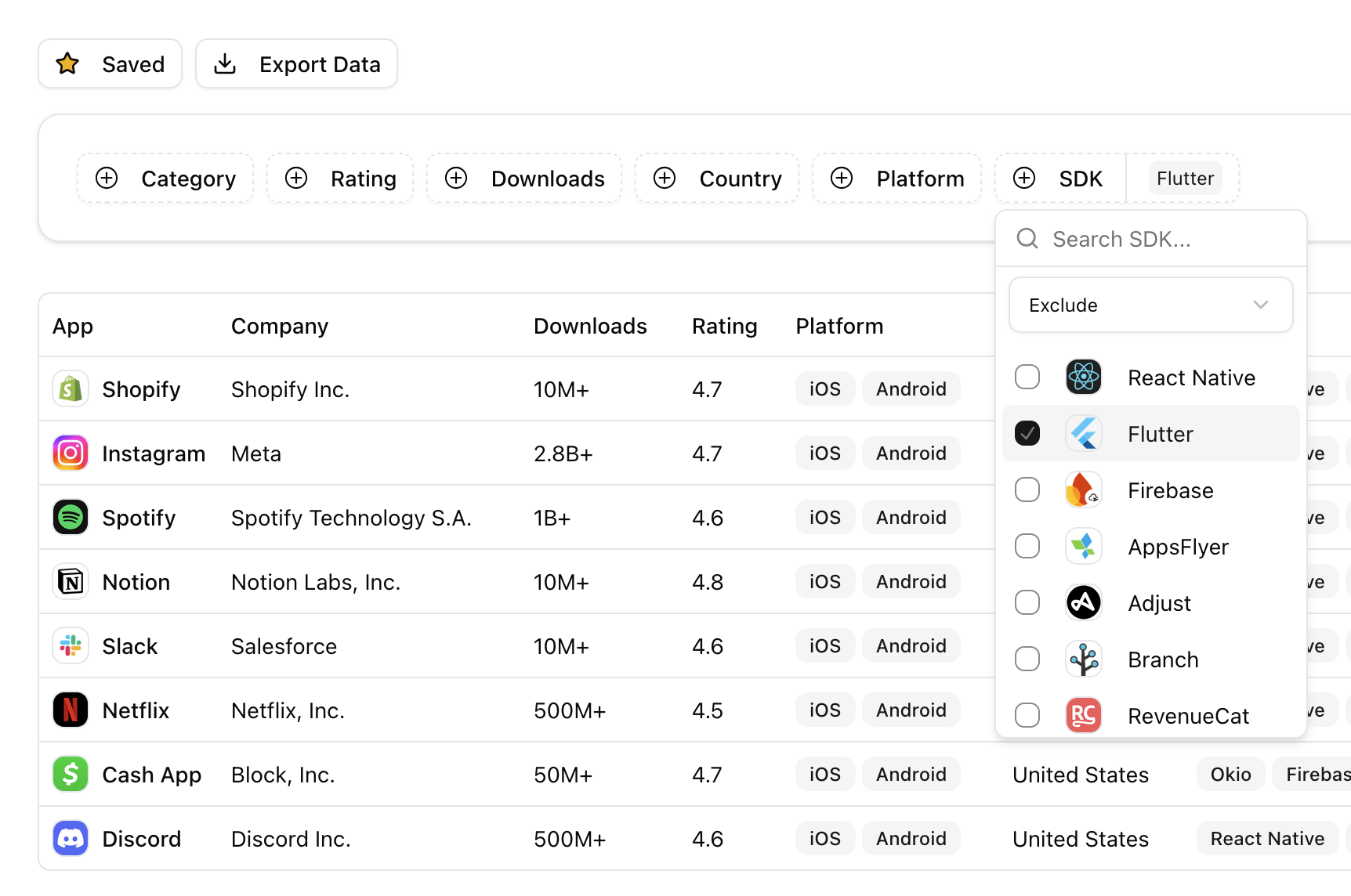Click the Spotify app icon

(71, 518)
